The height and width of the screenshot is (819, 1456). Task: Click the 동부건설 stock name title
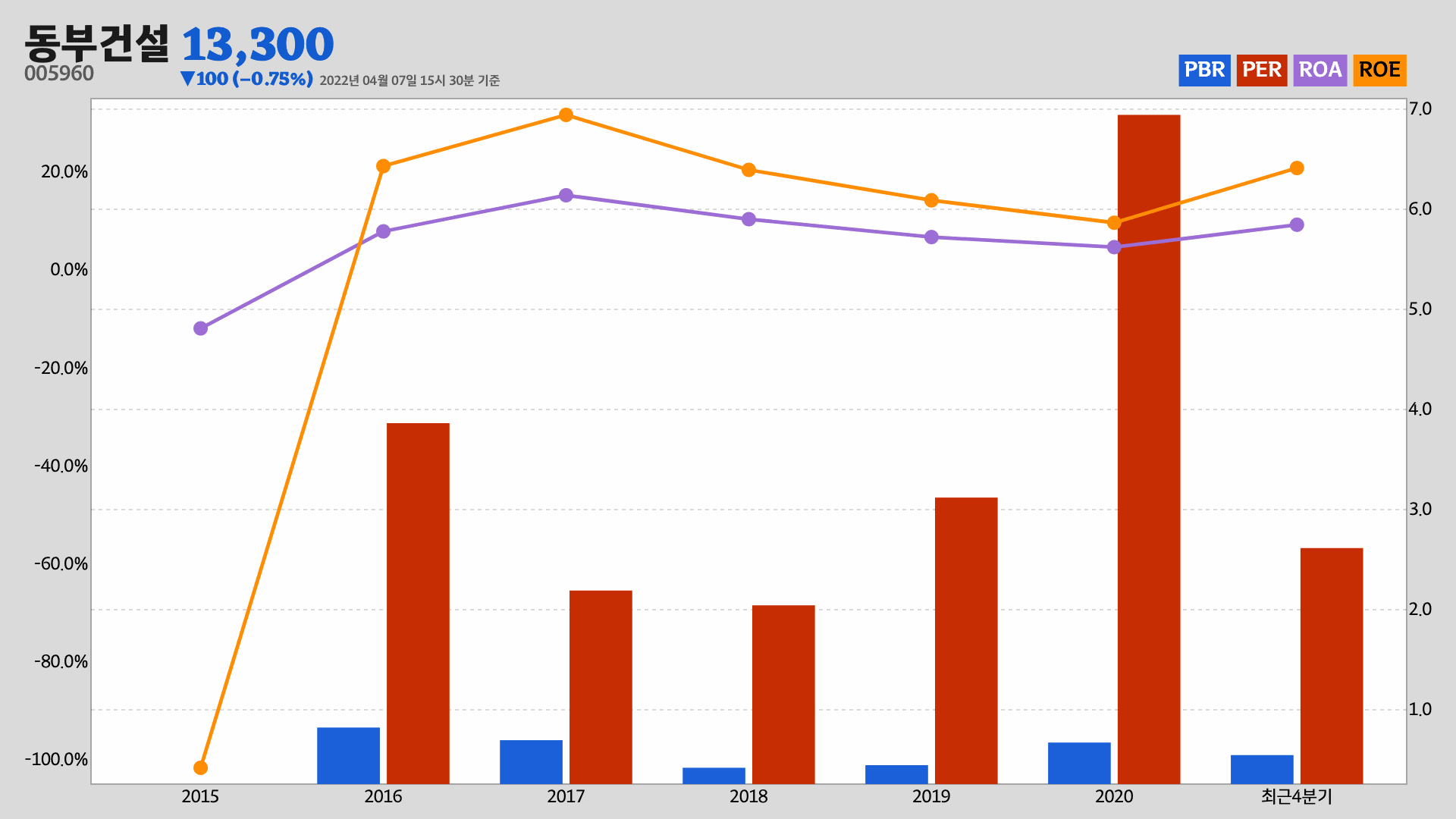pyautogui.click(x=97, y=44)
